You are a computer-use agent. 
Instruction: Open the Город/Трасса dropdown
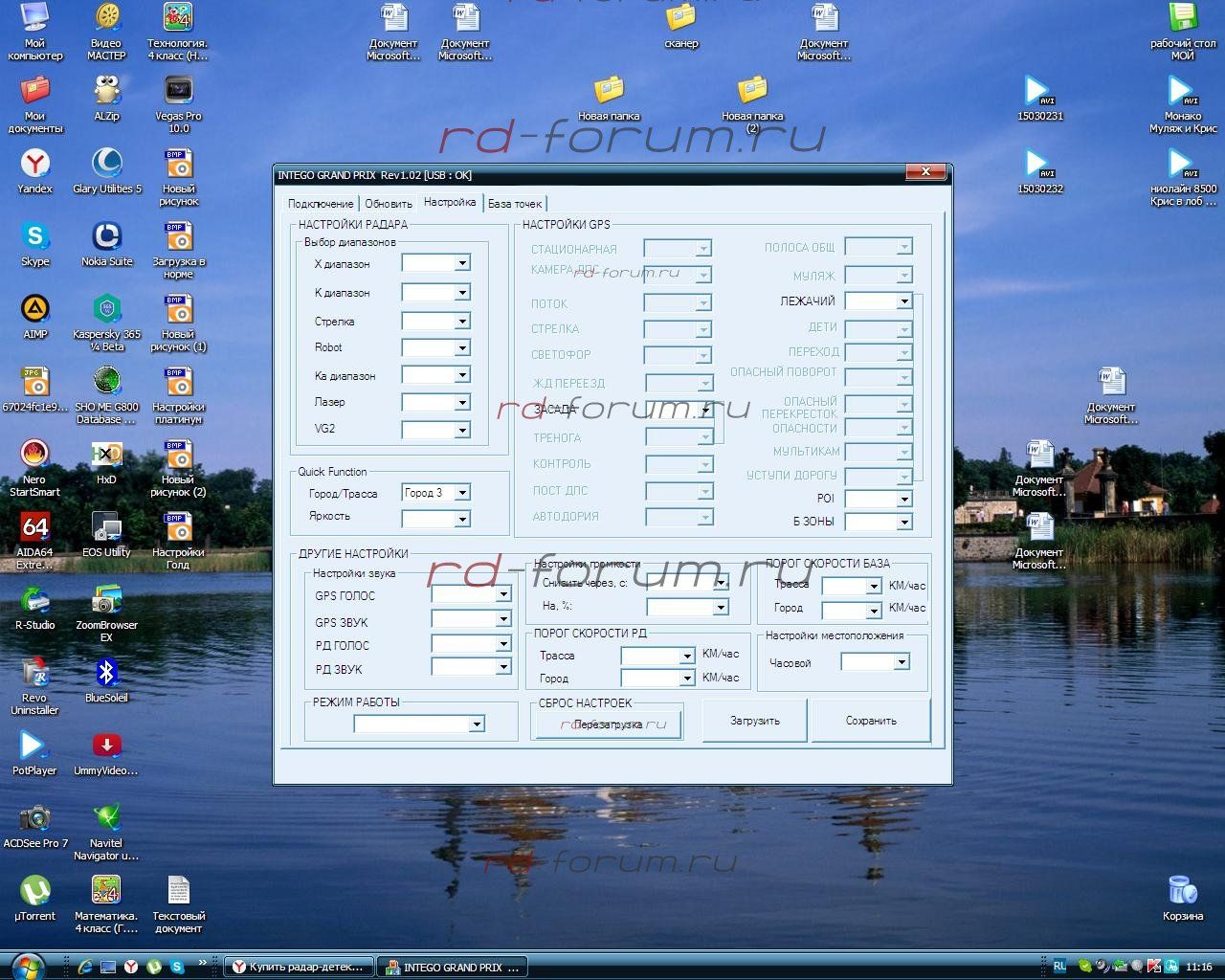(462, 493)
